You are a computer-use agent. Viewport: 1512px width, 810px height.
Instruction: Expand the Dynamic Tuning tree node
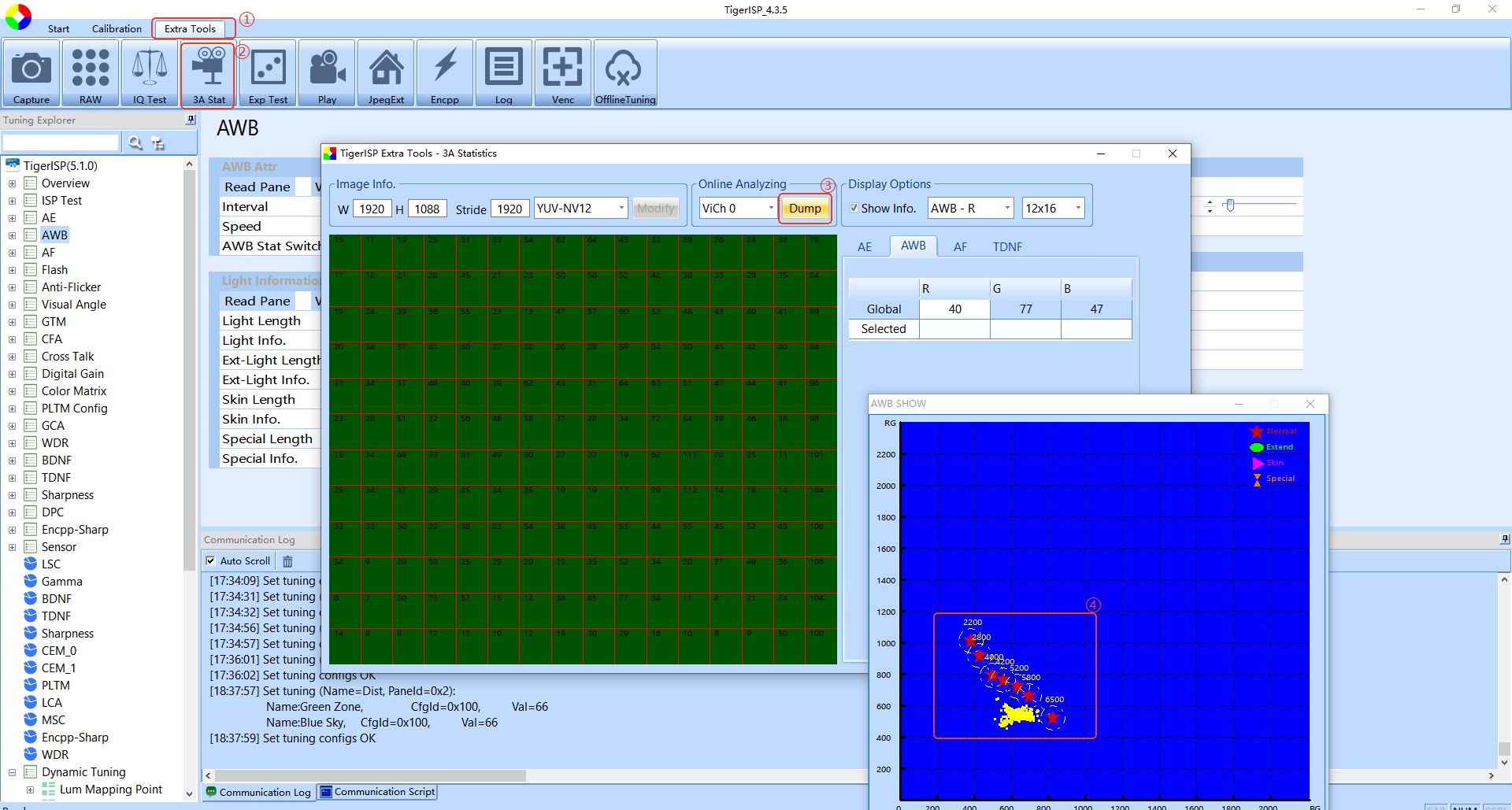(x=12, y=772)
